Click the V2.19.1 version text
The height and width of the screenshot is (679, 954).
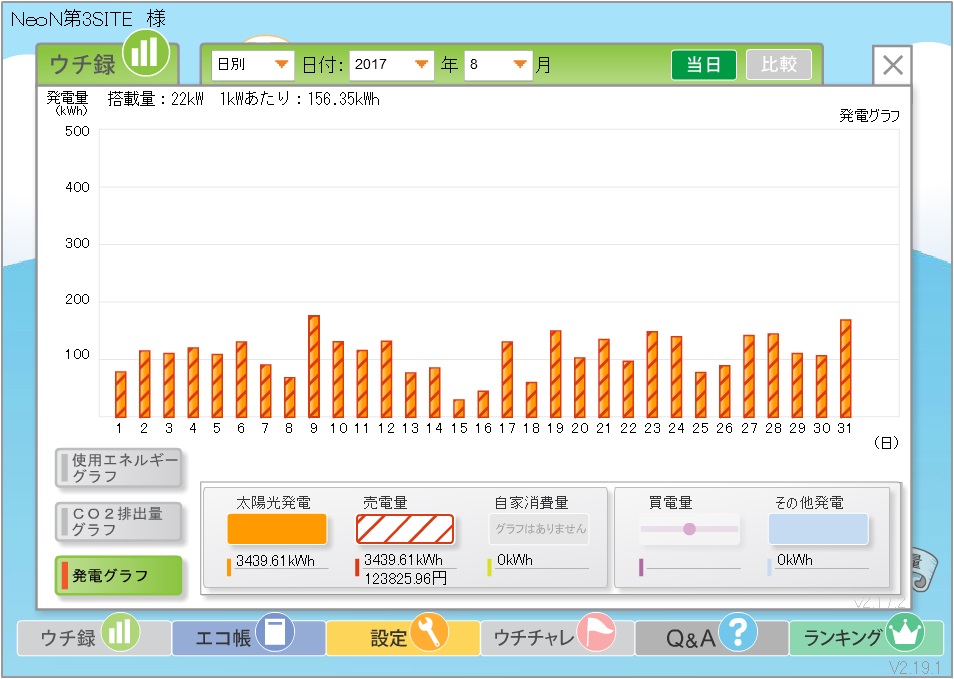(x=915, y=667)
